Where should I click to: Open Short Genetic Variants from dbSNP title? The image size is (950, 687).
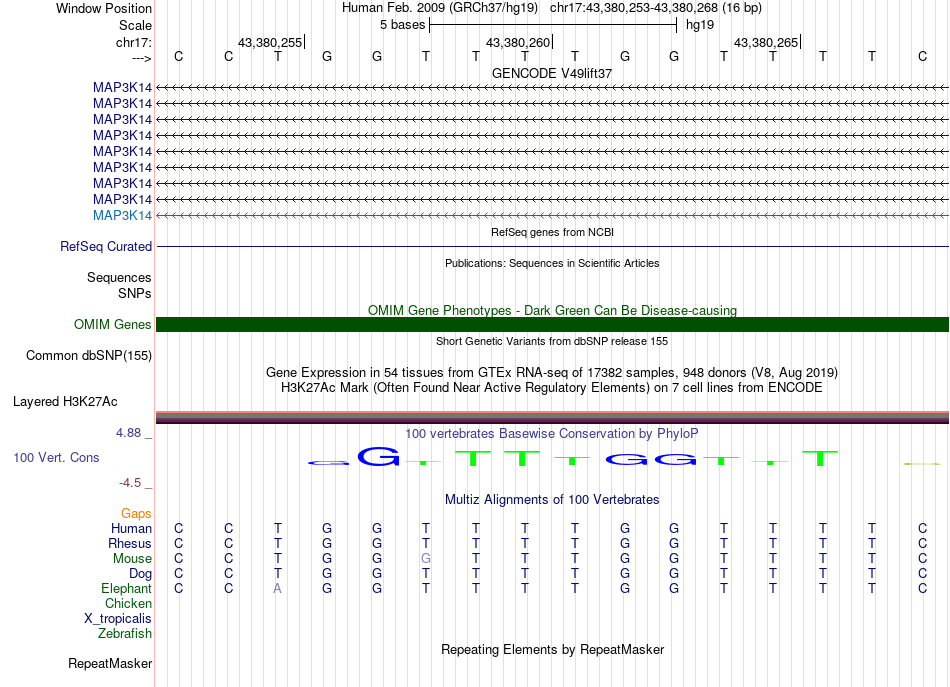pos(552,341)
